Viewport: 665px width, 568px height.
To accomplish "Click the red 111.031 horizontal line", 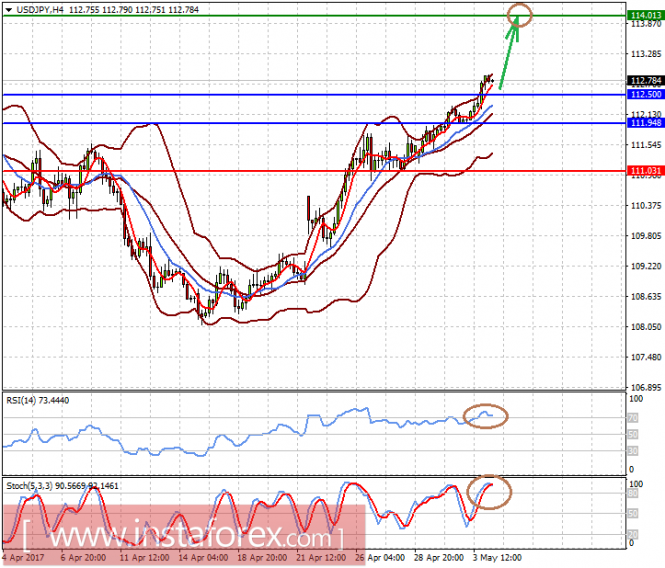I will click(314, 171).
